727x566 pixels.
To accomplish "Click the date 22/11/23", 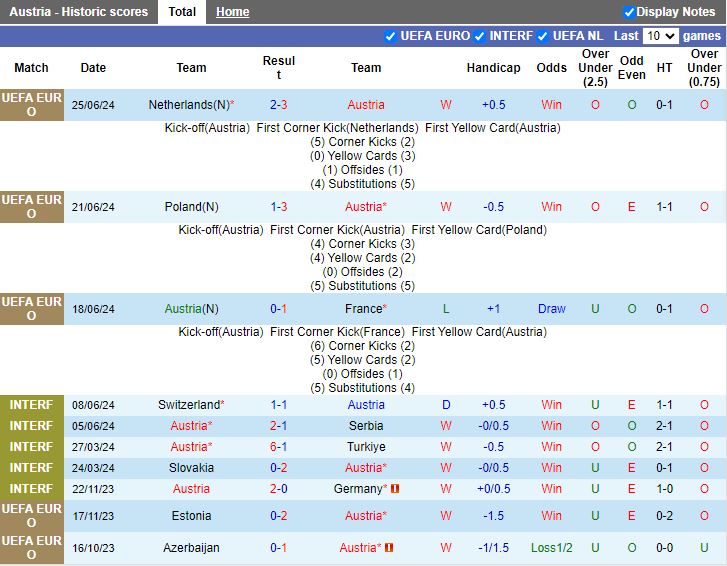I will point(93,489).
